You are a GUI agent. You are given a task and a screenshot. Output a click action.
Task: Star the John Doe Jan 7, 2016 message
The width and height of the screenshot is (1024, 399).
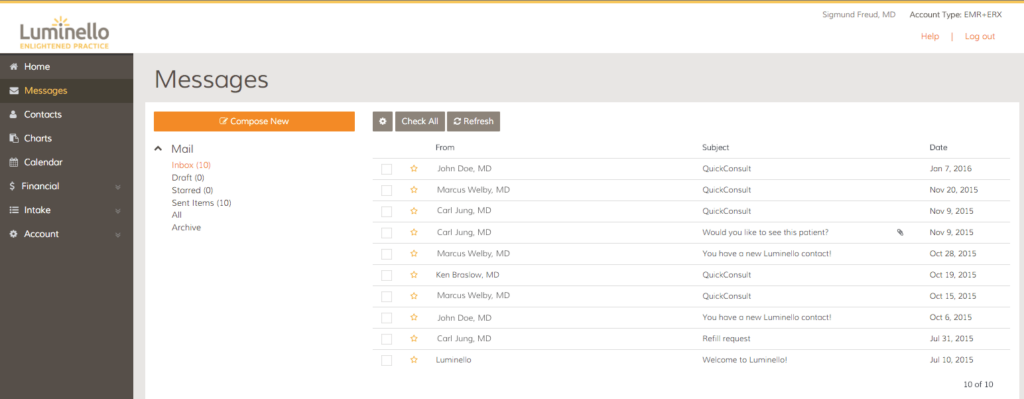point(413,168)
